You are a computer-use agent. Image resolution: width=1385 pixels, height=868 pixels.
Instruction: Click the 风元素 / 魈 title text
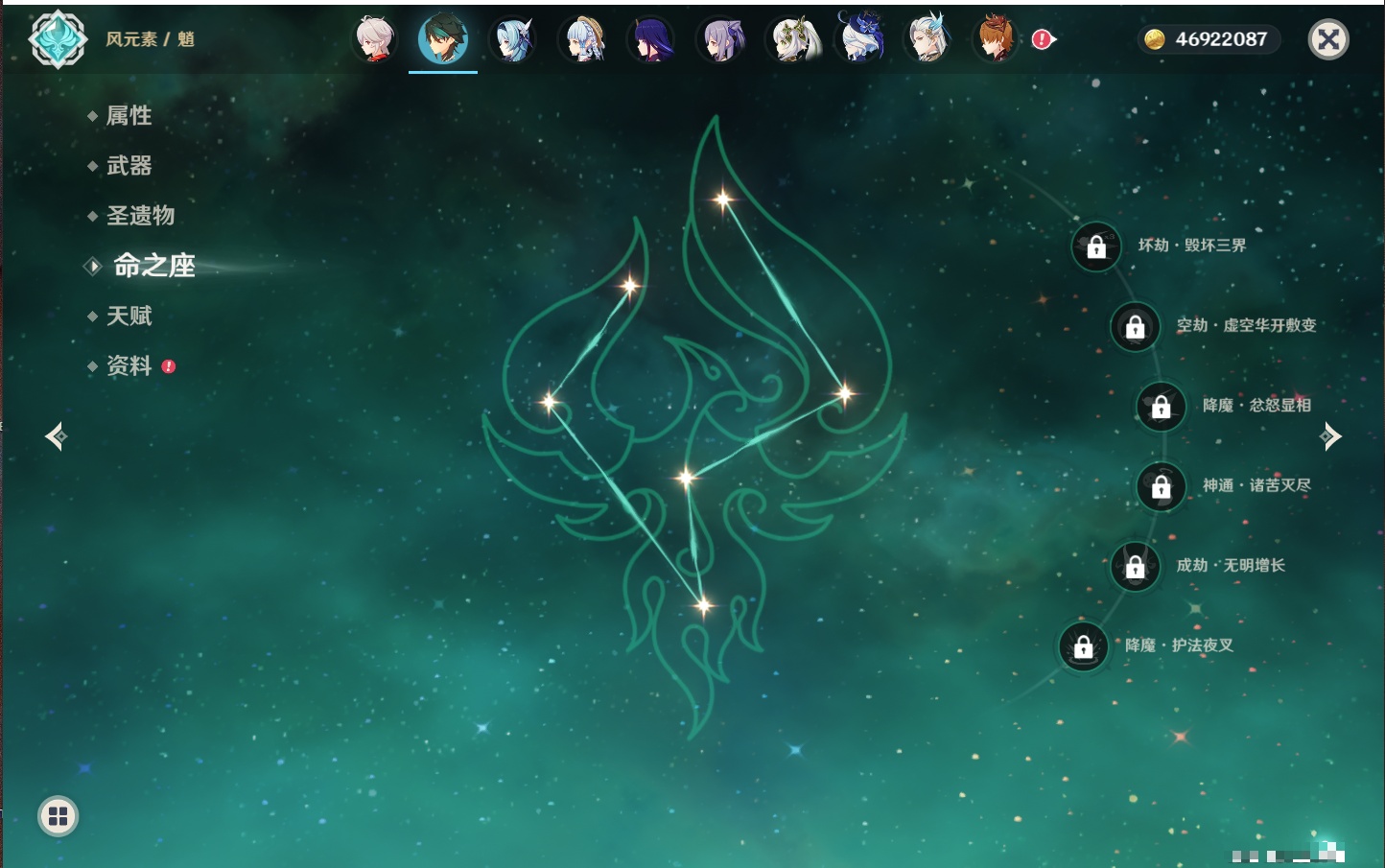(x=150, y=39)
